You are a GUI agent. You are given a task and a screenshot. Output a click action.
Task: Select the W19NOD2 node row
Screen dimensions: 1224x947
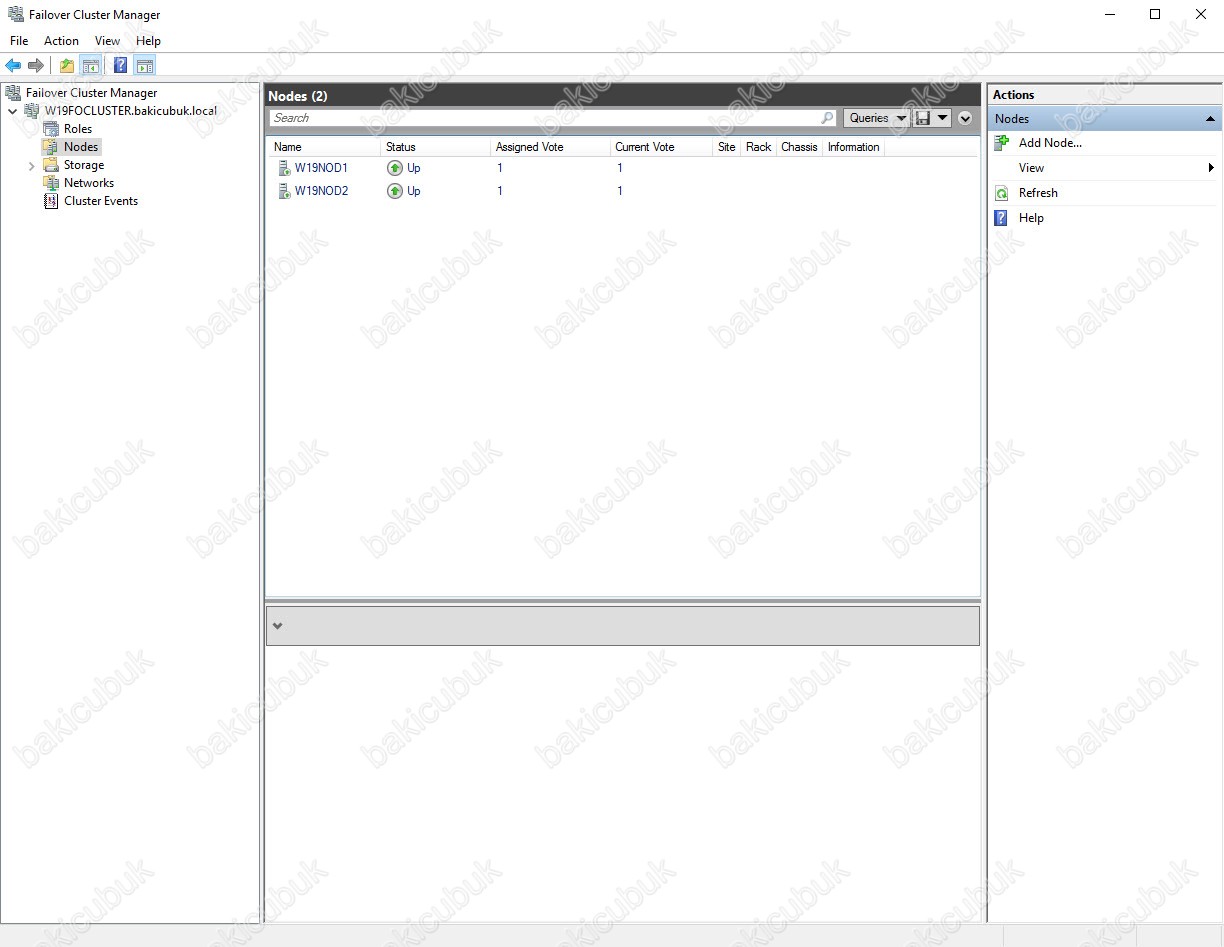(622, 191)
